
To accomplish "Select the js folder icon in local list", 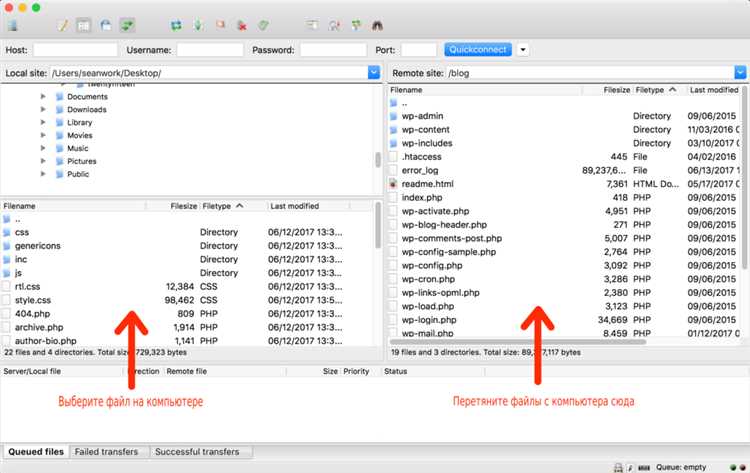I will tap(7, 273).
